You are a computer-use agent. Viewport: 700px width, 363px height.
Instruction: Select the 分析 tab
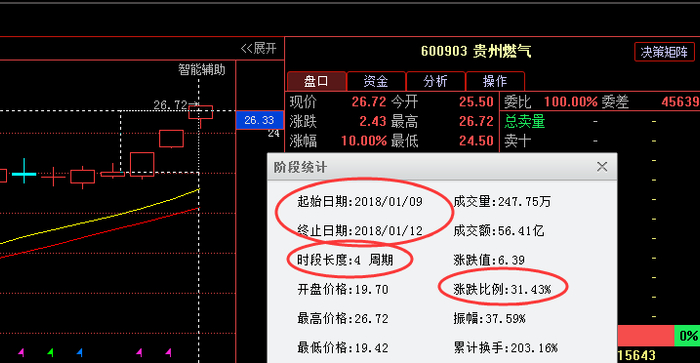435,81
